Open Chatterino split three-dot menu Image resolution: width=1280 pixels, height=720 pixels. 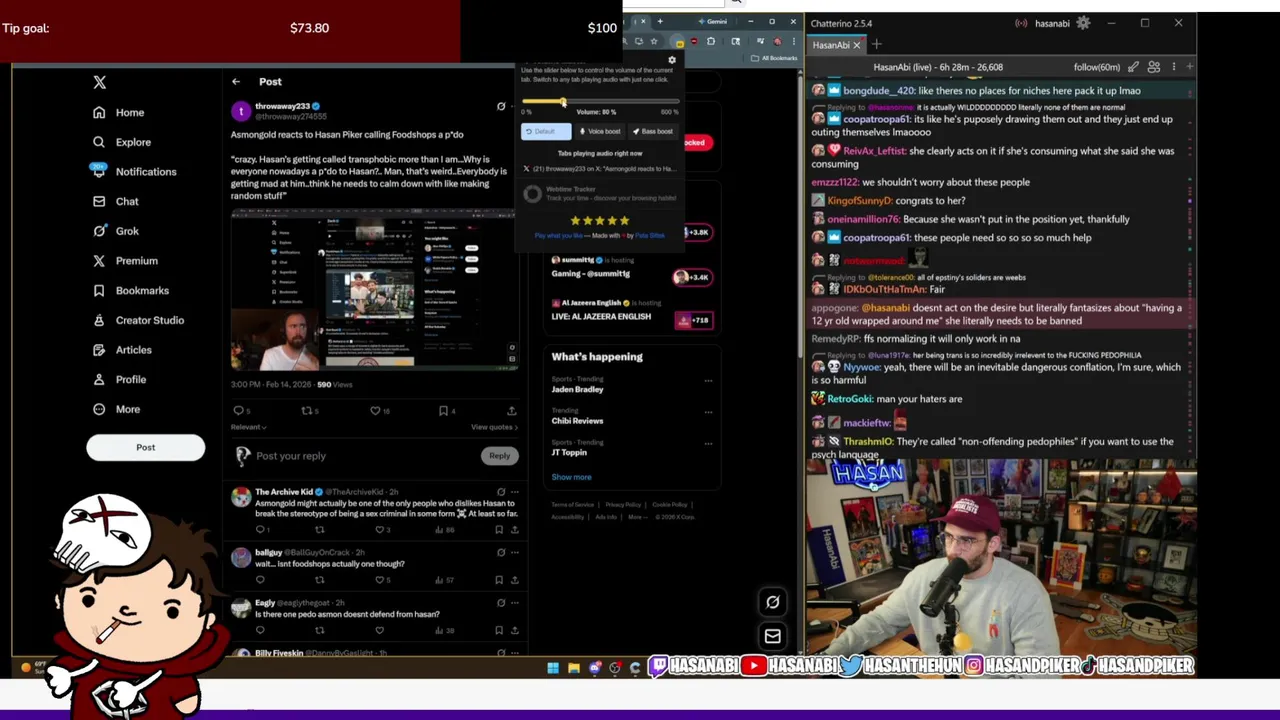[1174, 67]
